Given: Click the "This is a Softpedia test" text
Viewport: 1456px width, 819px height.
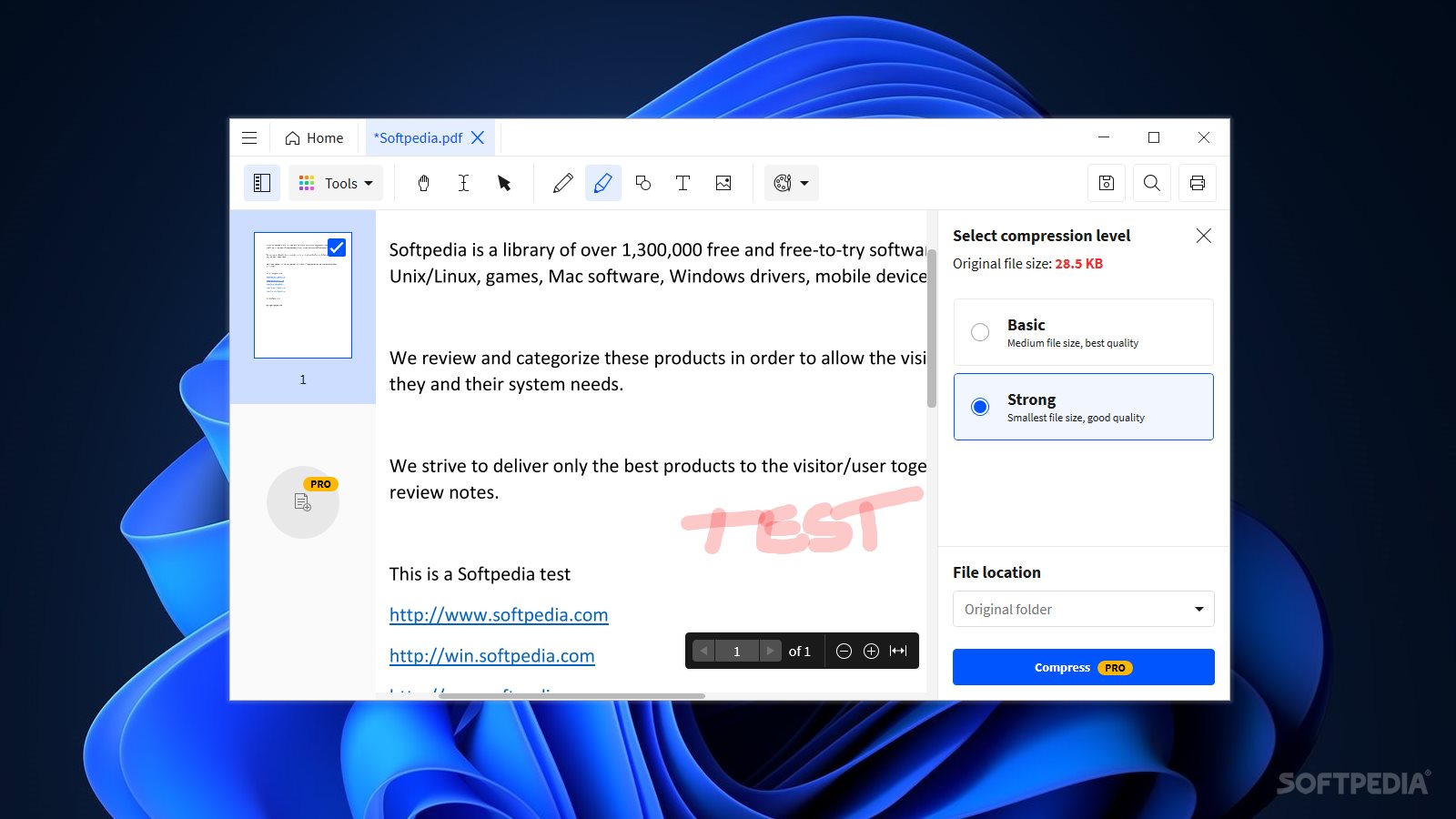Looking at the screenshot, I should click(x=480, y=574).
